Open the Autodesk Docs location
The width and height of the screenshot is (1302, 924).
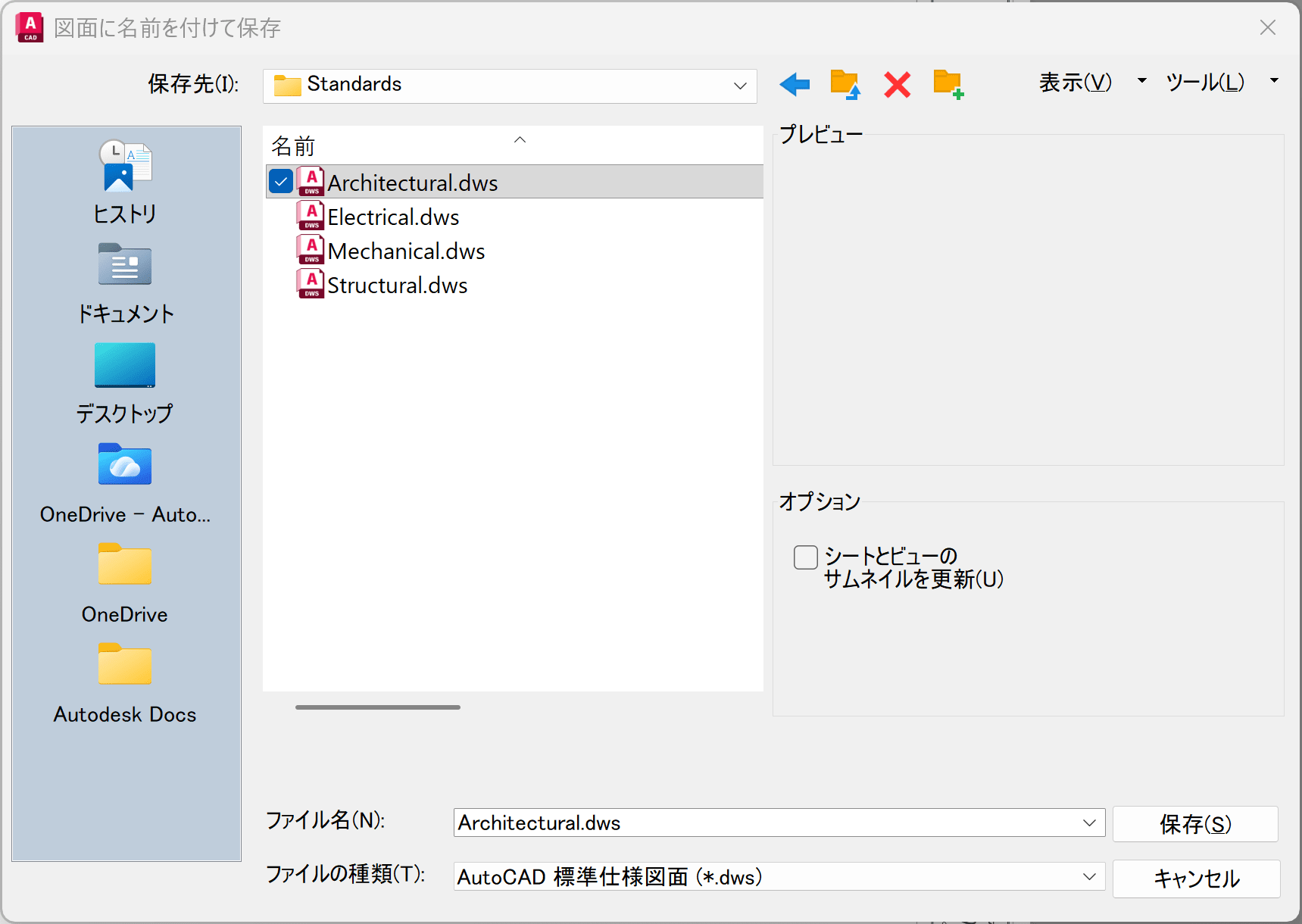click(x=125, y=683)
